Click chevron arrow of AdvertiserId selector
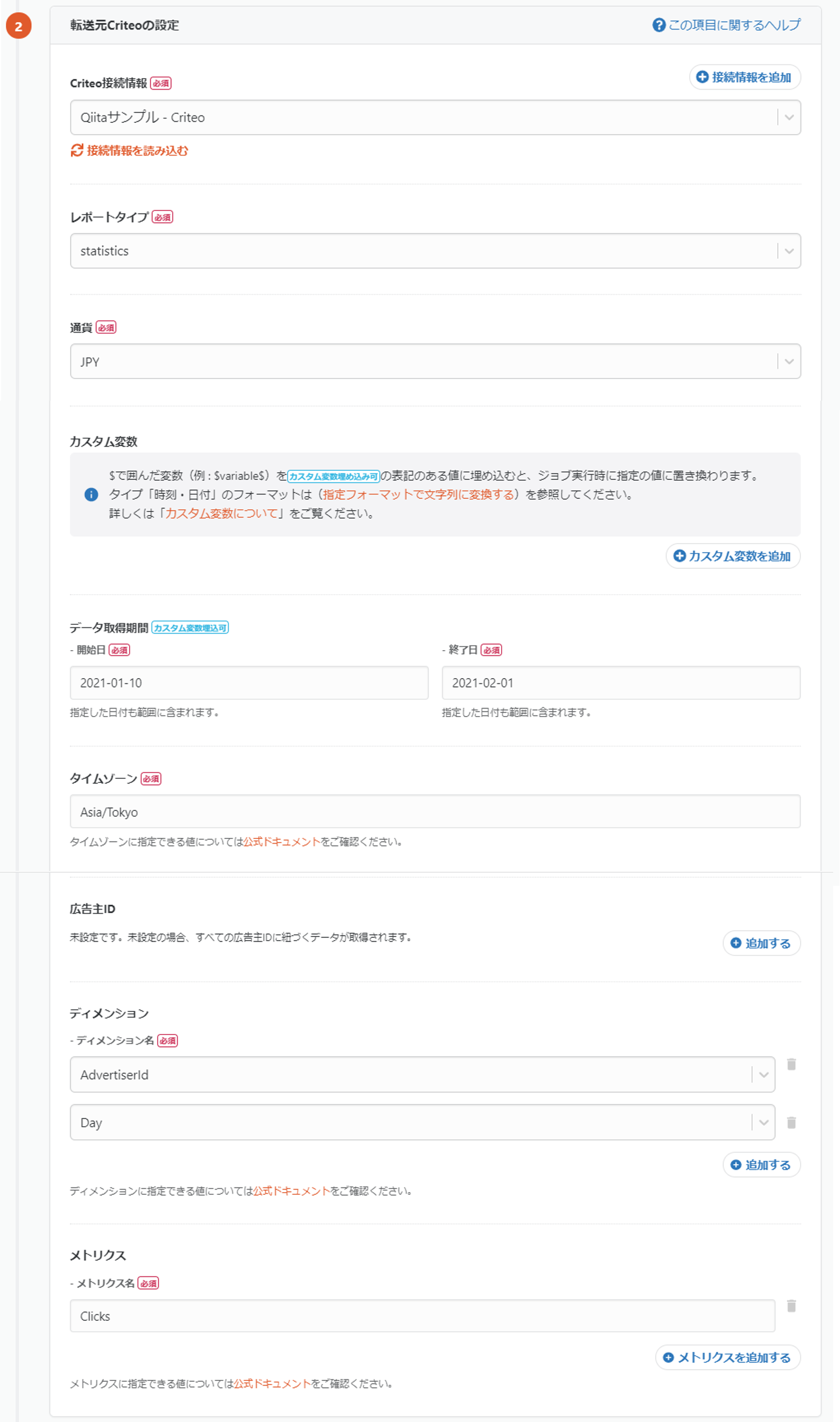The image size is (840, 1422). [x=763, y=1075]
